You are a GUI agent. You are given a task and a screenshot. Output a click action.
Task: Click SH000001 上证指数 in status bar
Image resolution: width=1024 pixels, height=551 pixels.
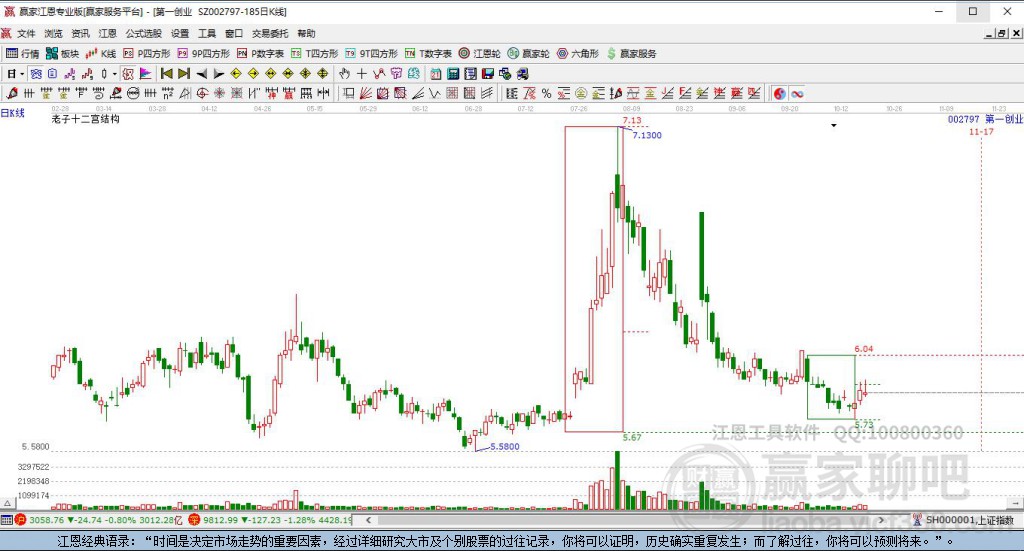[970, 520]
